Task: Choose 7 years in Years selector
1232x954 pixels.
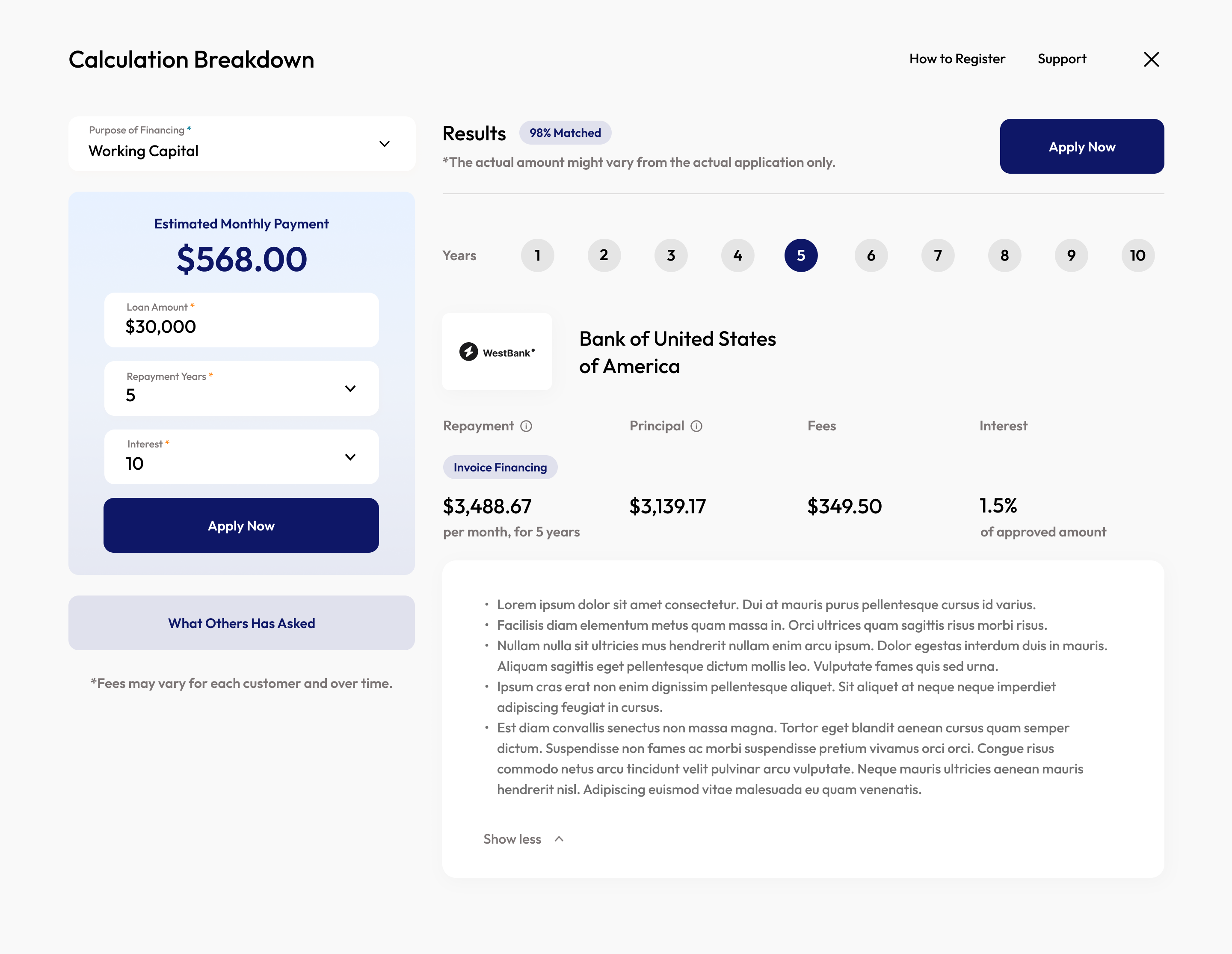Action: click(x=938, y=255)
